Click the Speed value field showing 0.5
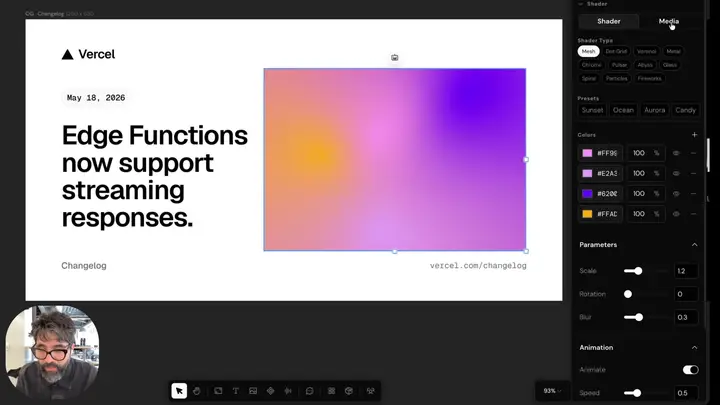720x405 pixels. pos(686,393)
